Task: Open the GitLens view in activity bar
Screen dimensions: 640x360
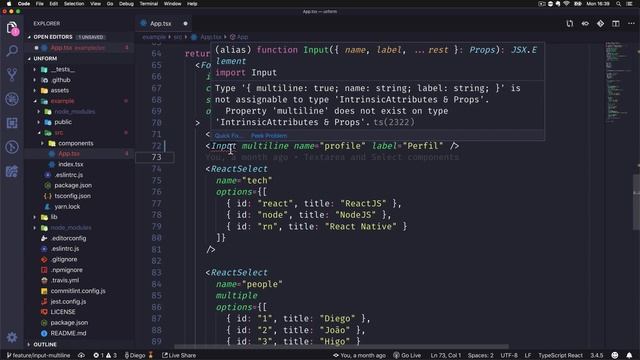Action: (12, 147)
